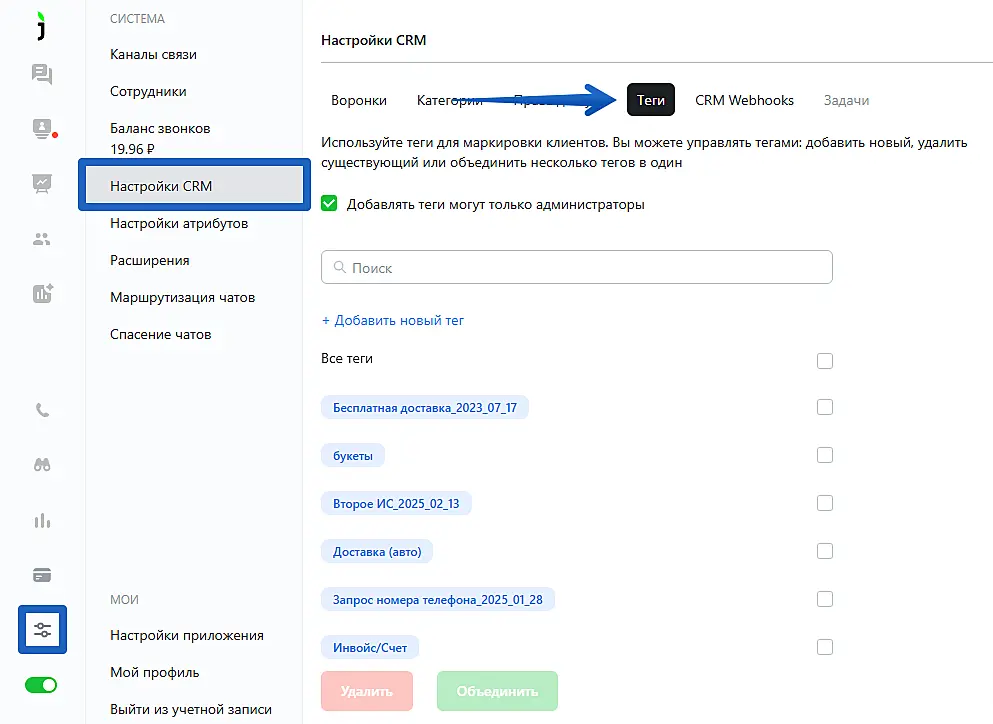Open the bar chart statistics icon
The height and width of the screenshot is (724, 993).
(42, 521)
